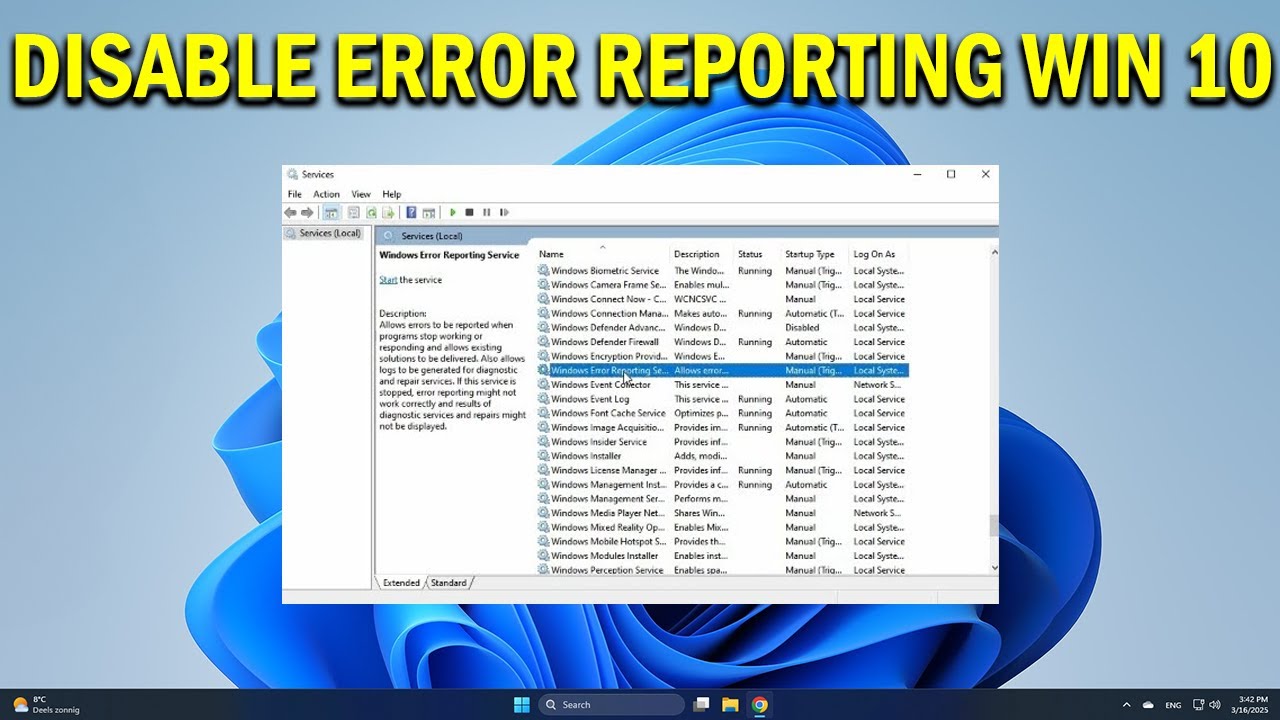The width and height of the screenshot is (1280, 720).
Task: Select Services (Local) in the console tree
Action: [x=330, y=233]
